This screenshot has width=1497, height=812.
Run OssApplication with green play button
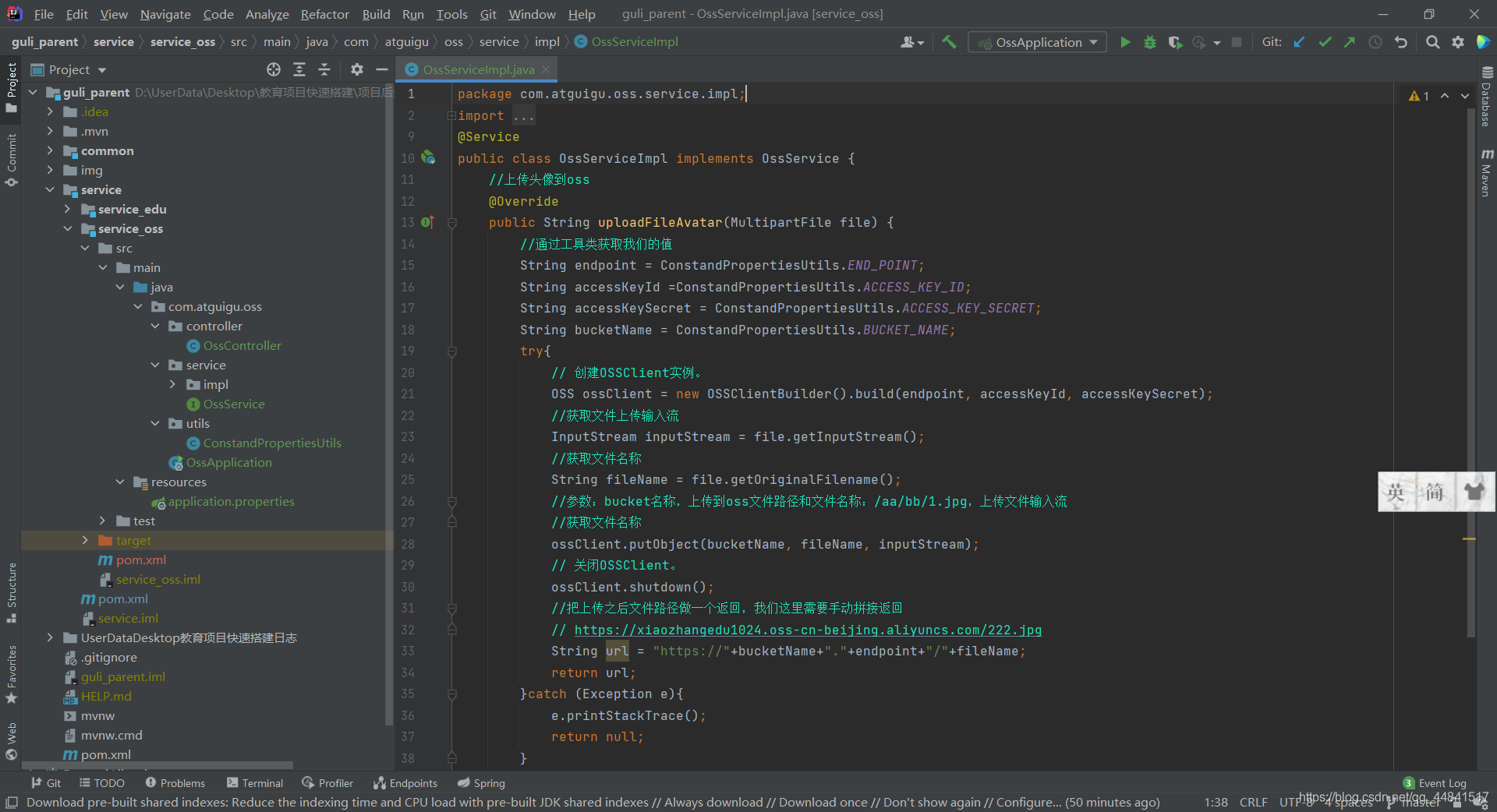click(x=1124, y=42)
